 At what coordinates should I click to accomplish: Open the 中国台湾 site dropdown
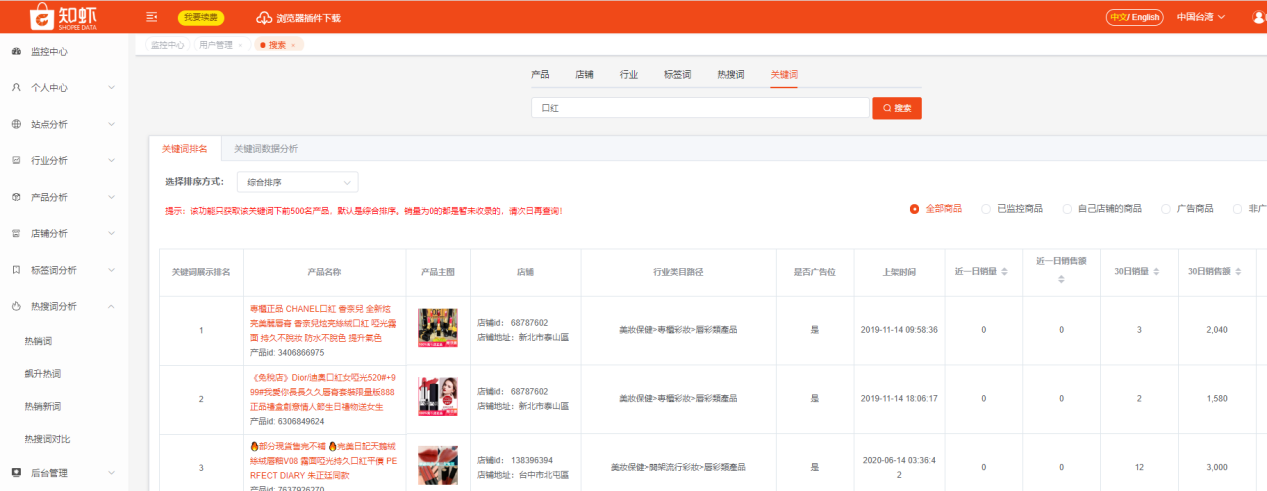click(1201, 17)
